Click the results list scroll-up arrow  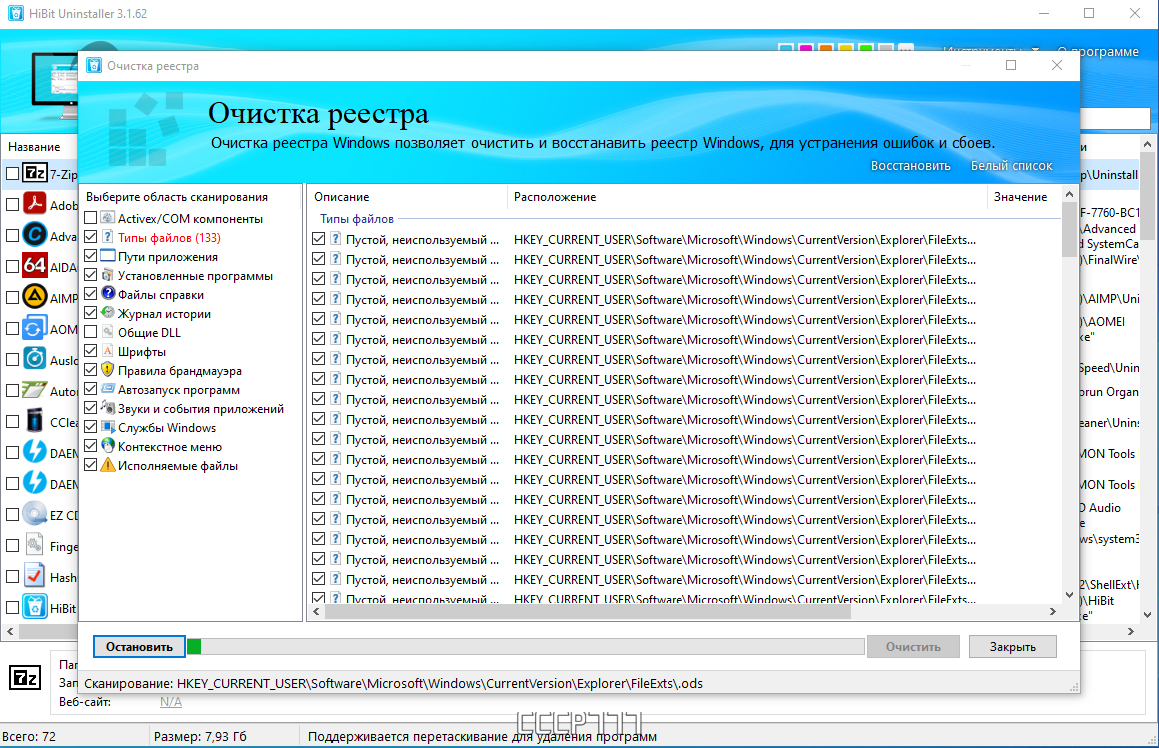coord(1069,194)
